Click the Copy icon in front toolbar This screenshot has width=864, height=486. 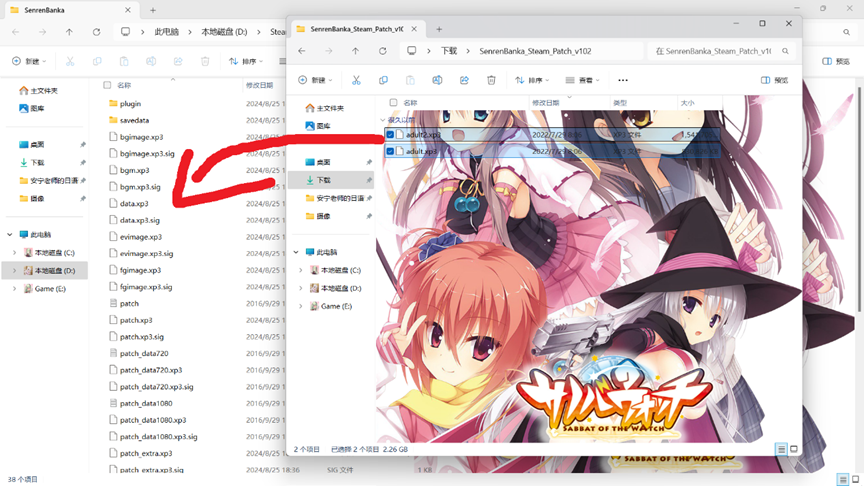(383, 80)
